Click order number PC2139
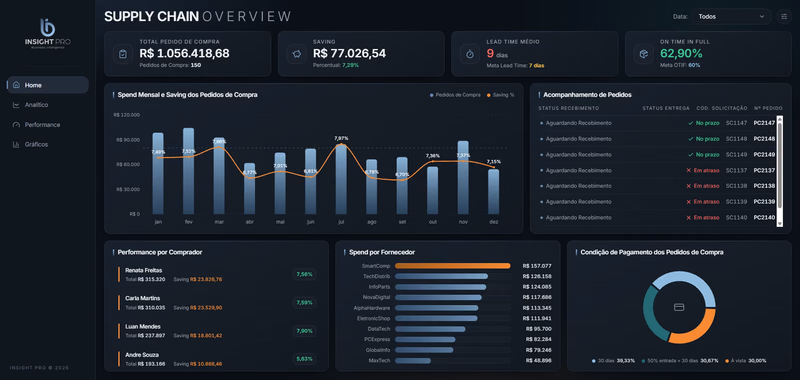Viewport: 800px width, 380px height. coord(764,202)
